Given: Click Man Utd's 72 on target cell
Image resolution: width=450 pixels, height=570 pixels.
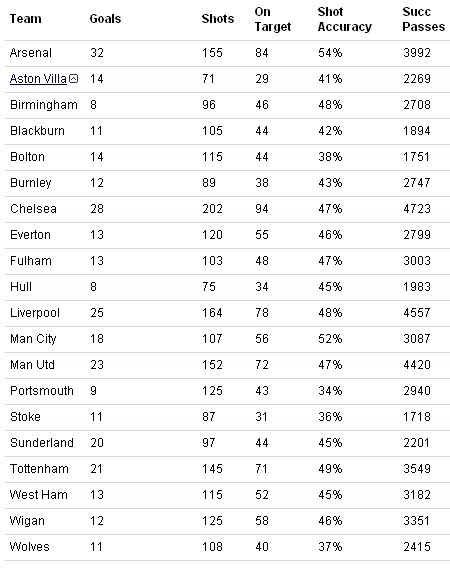Looking at the screenshot, I should click(x=262, y=365).
